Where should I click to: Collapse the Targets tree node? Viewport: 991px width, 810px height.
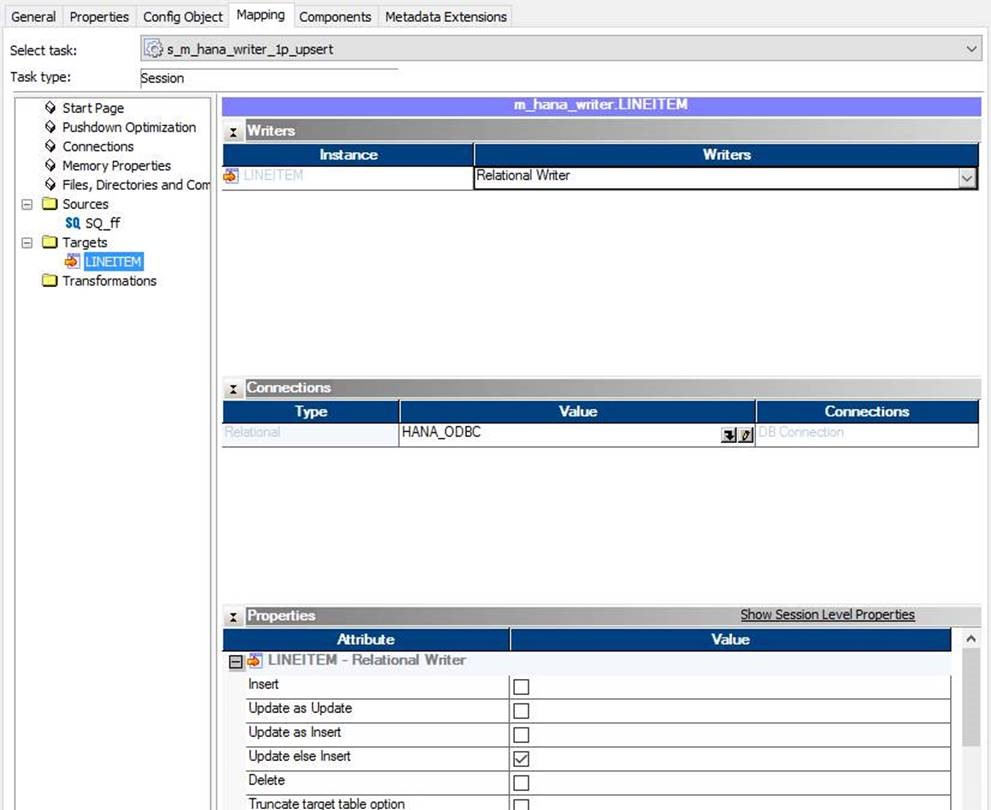[27, 242]
